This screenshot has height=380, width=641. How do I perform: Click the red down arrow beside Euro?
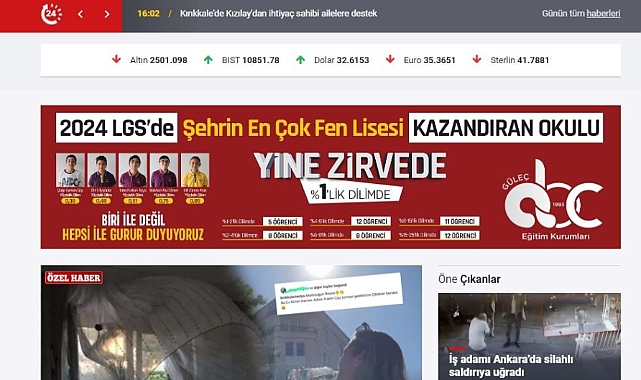390,59
